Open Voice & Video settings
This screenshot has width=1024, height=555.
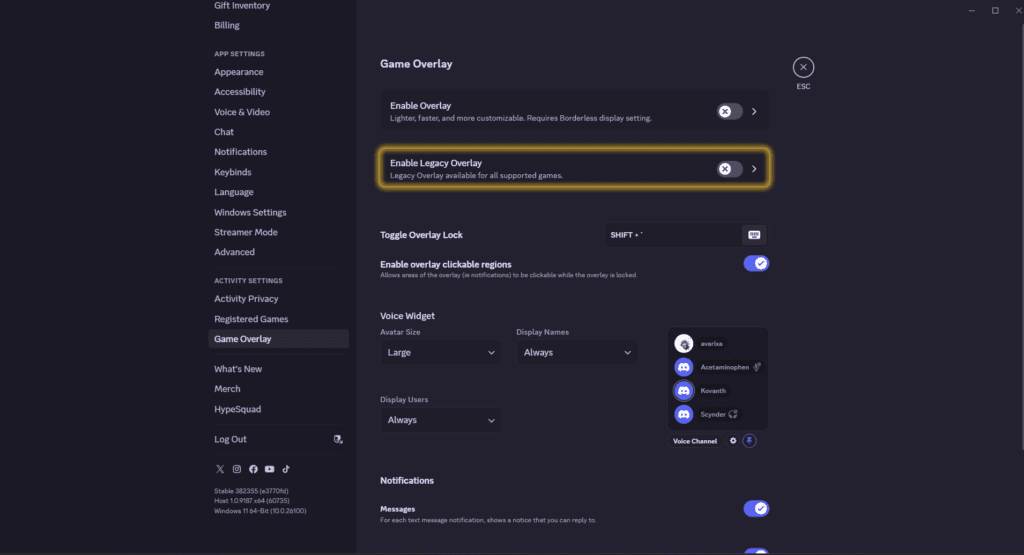tap(242, 112)
